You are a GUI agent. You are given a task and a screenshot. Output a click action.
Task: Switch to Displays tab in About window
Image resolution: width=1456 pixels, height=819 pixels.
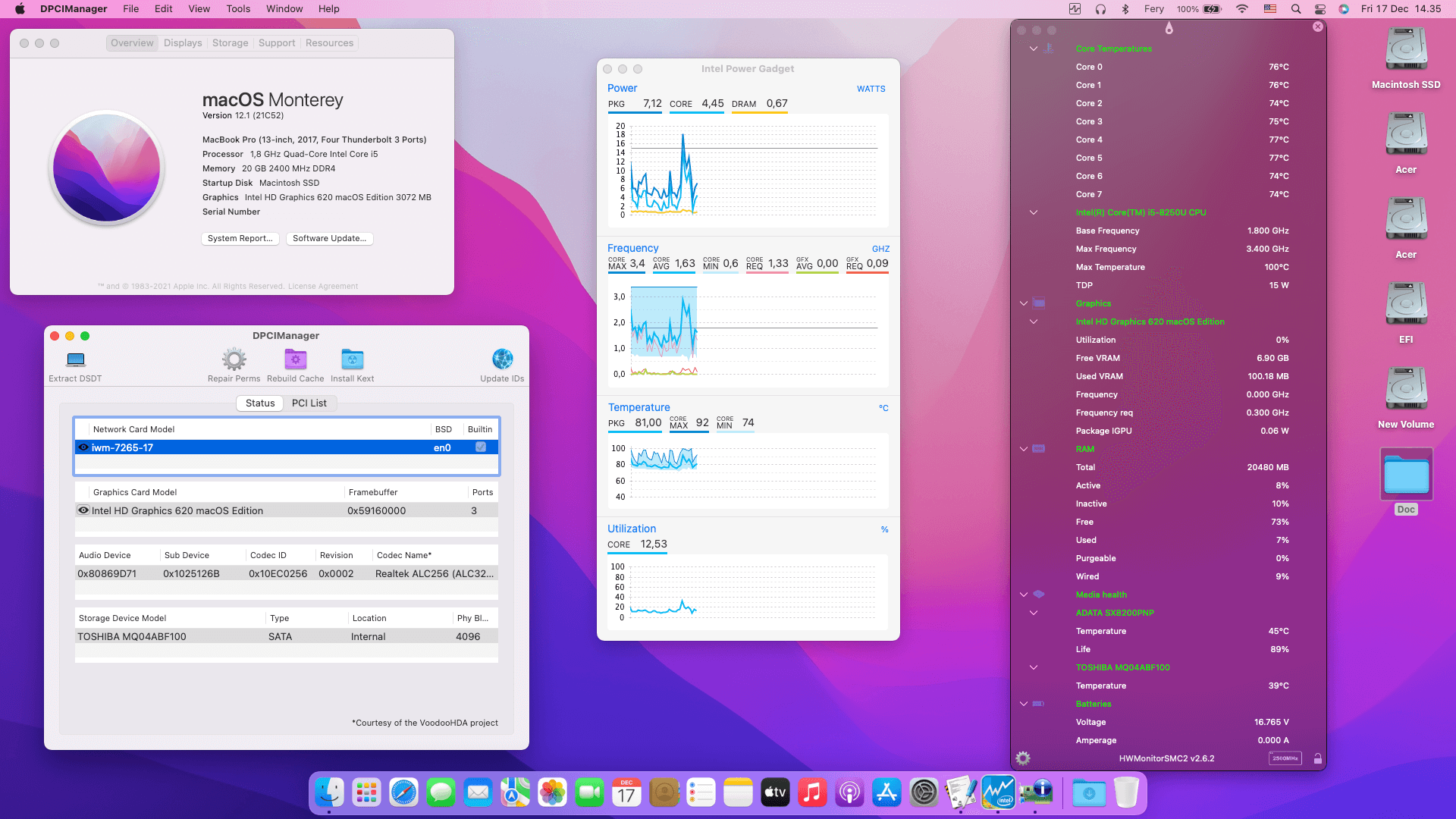[183, 43]
